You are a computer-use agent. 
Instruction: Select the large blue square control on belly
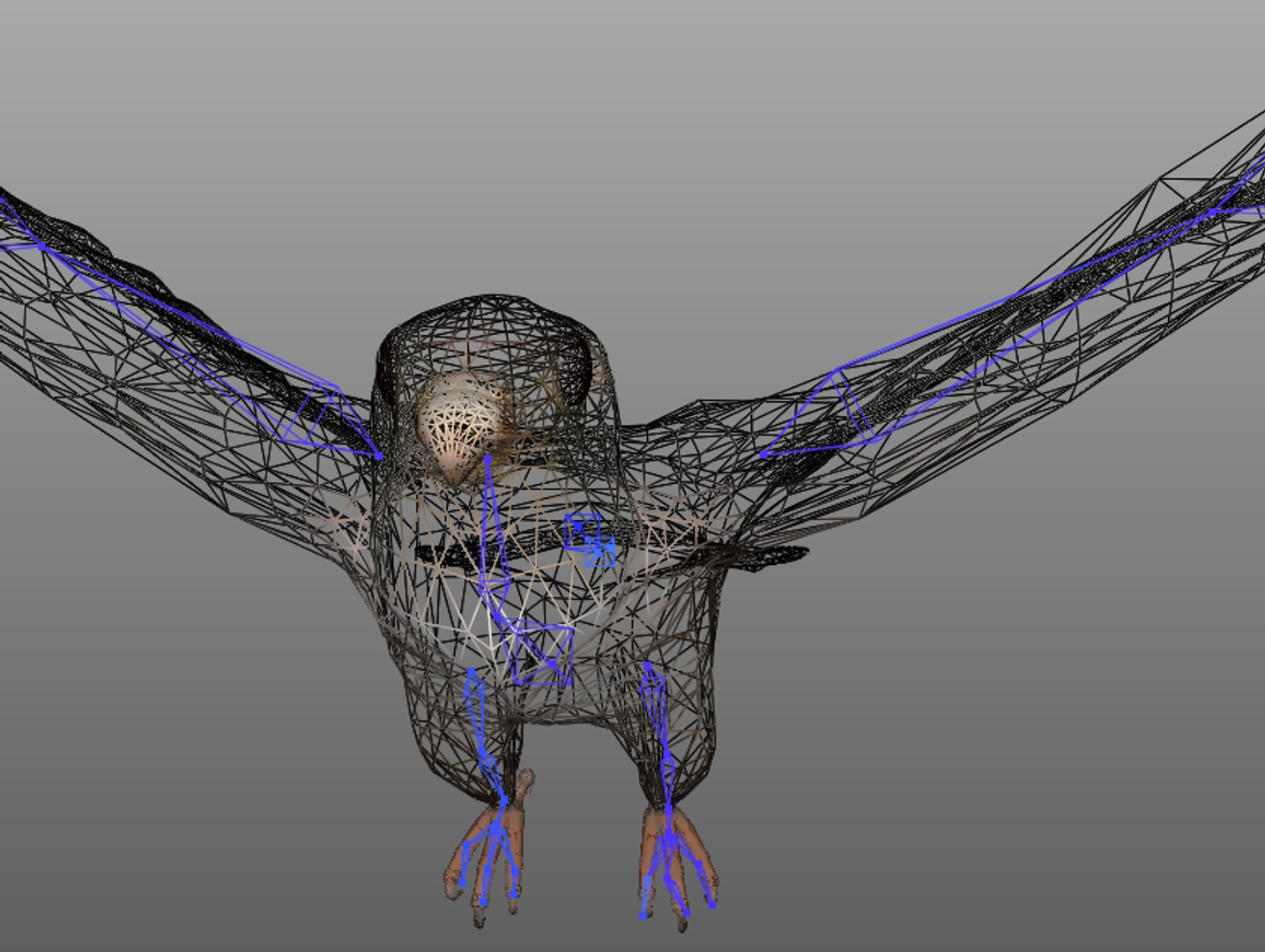coord(543,655)
